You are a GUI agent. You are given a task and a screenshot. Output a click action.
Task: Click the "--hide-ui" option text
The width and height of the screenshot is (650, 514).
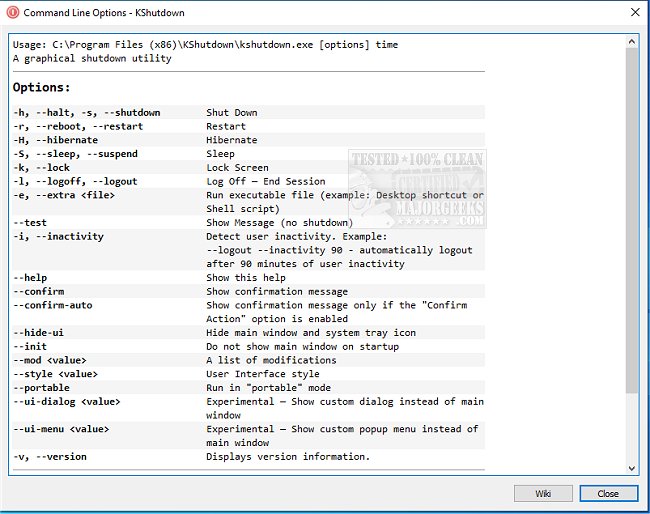(39, 332)
